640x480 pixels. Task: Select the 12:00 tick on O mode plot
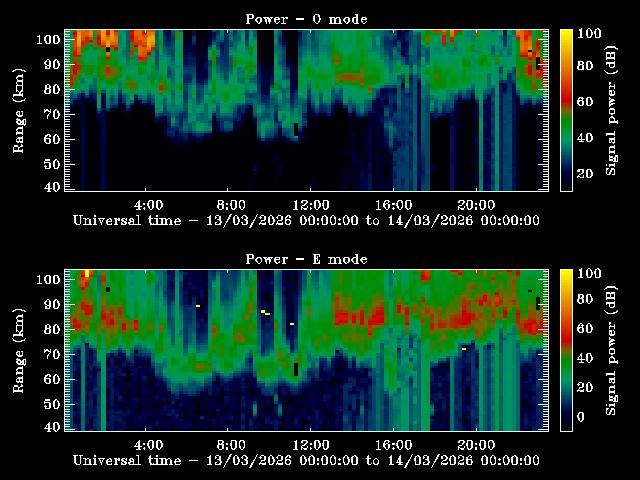pyautogui.click(x=312, y=204)
